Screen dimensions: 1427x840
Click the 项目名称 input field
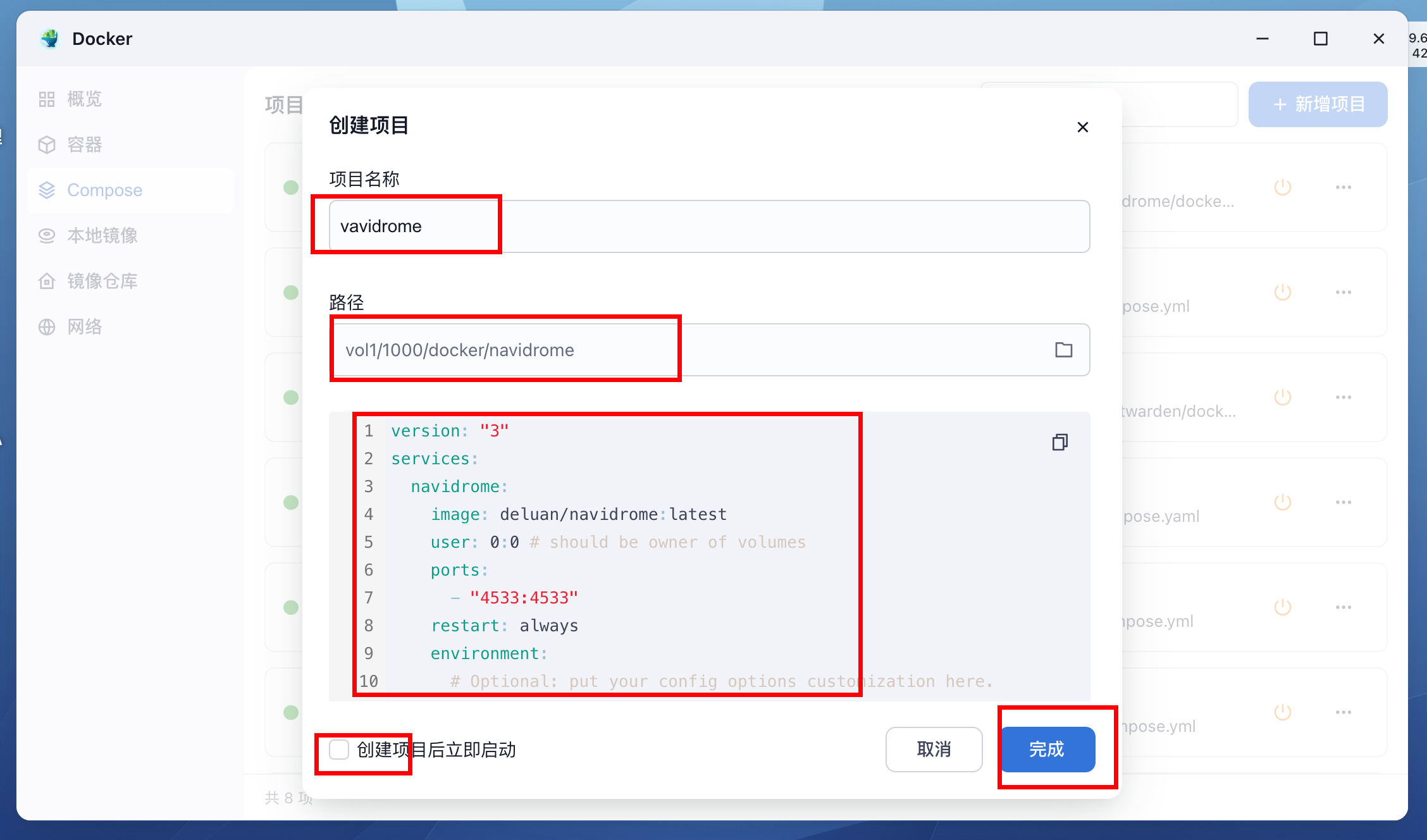[x=709, y=226]
